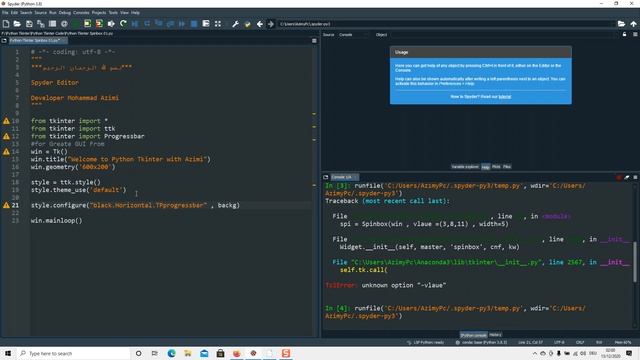
Task: Open the tutorial link in Usage box
Action: tap(504, 97)
